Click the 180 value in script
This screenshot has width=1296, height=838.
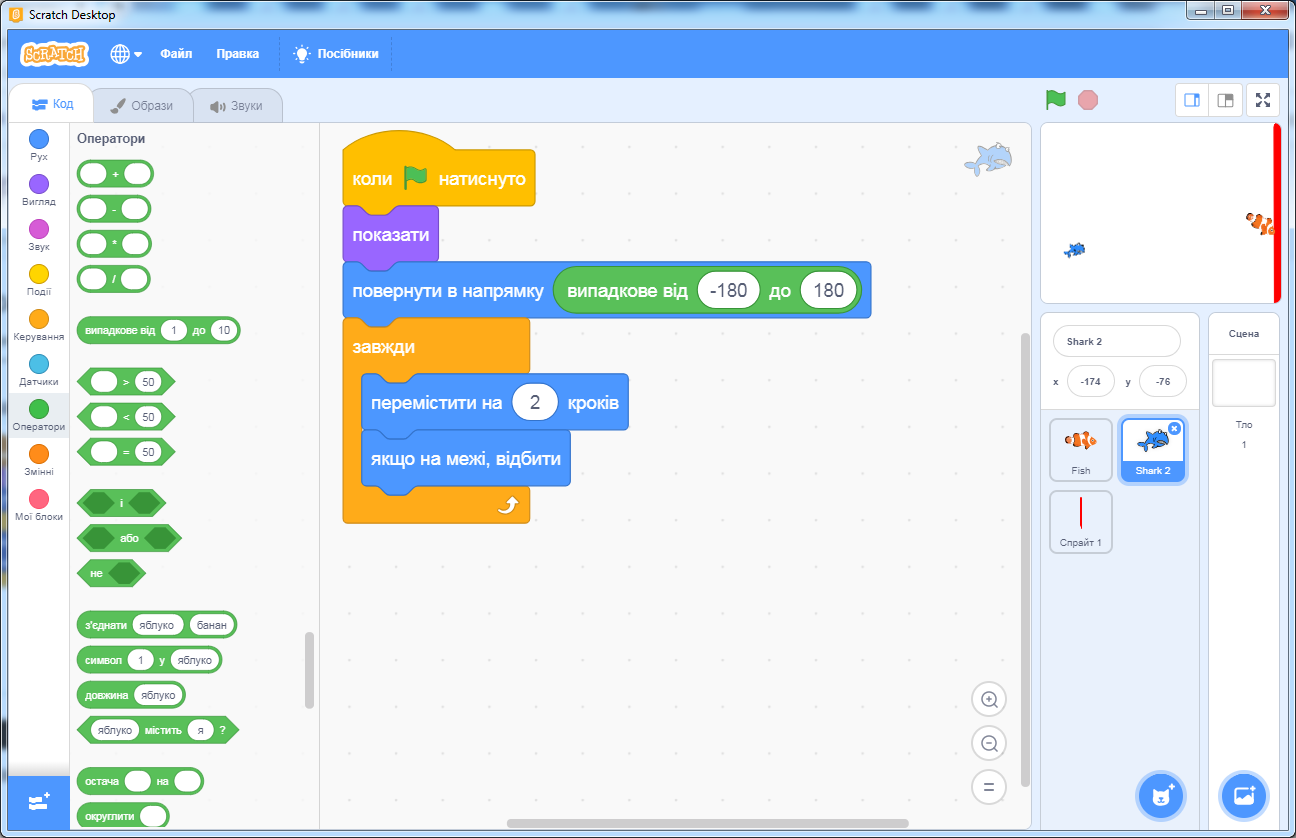click(x=830, y=291)
